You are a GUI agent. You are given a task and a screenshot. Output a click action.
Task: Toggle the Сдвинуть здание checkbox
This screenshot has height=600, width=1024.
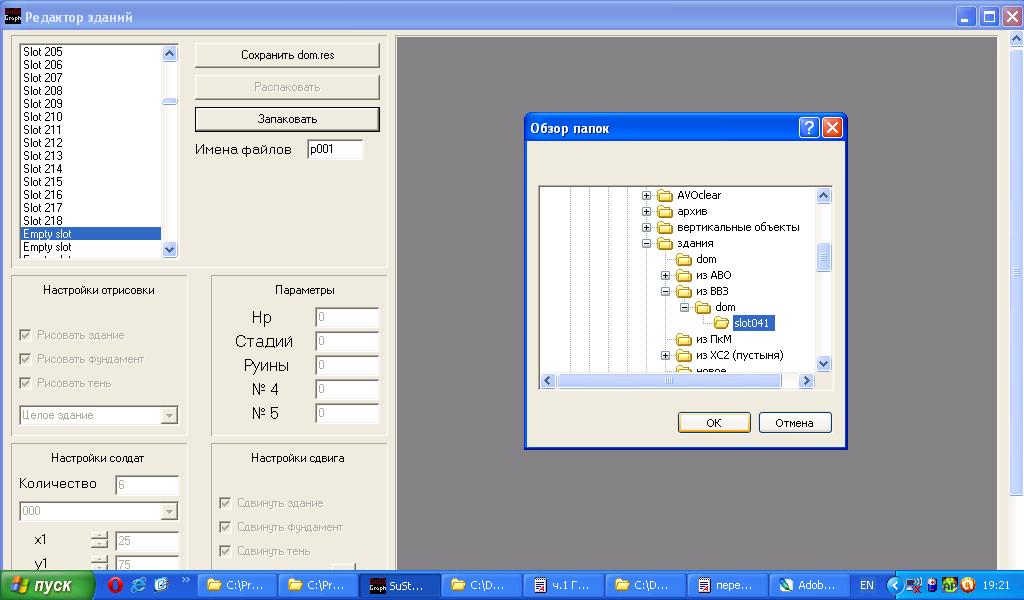pos(225,503)
